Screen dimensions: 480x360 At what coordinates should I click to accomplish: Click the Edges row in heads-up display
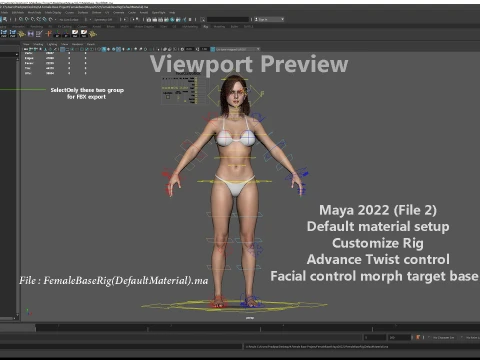(56, 58)
